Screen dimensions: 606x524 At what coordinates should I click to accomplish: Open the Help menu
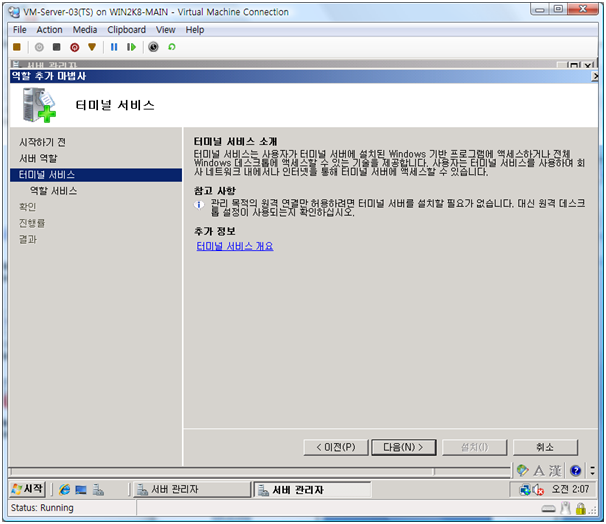pyautogui.click(x=194, y=30)
